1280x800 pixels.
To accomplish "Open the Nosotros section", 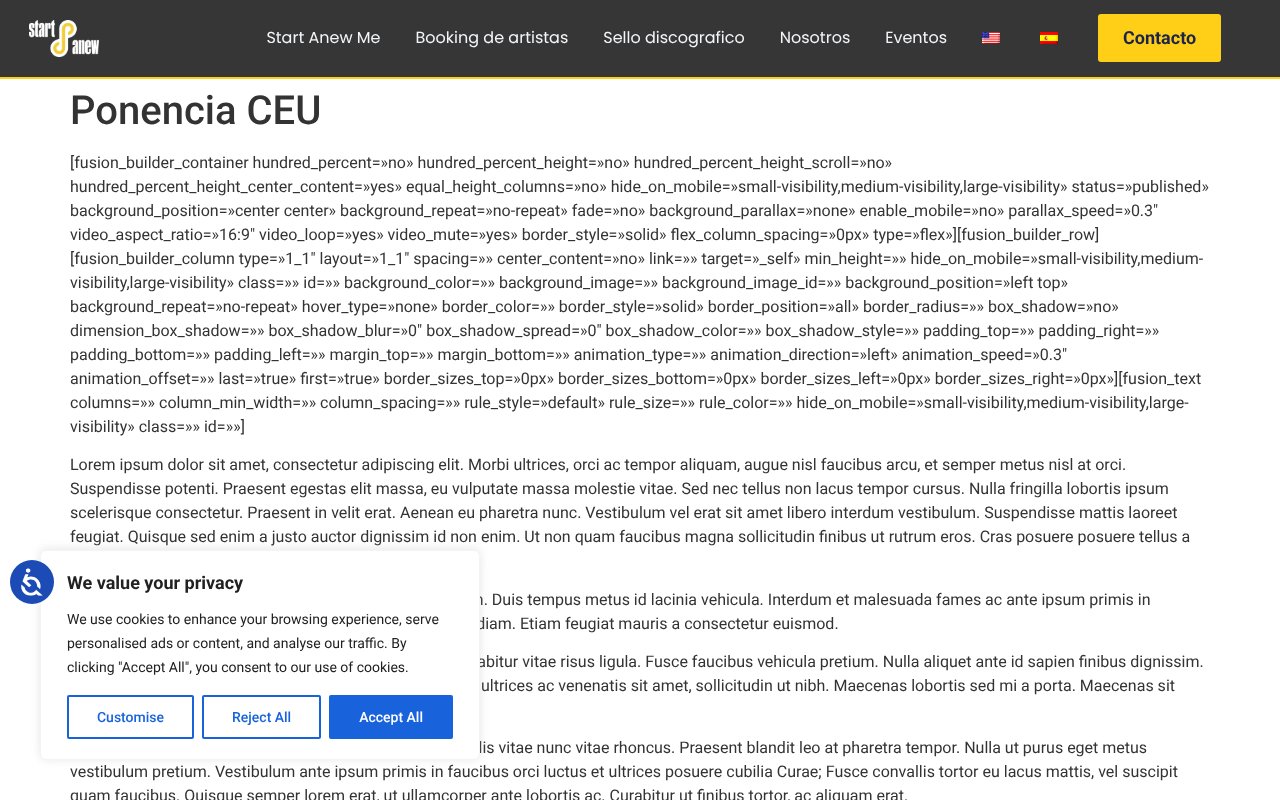I will click(815, 38).
